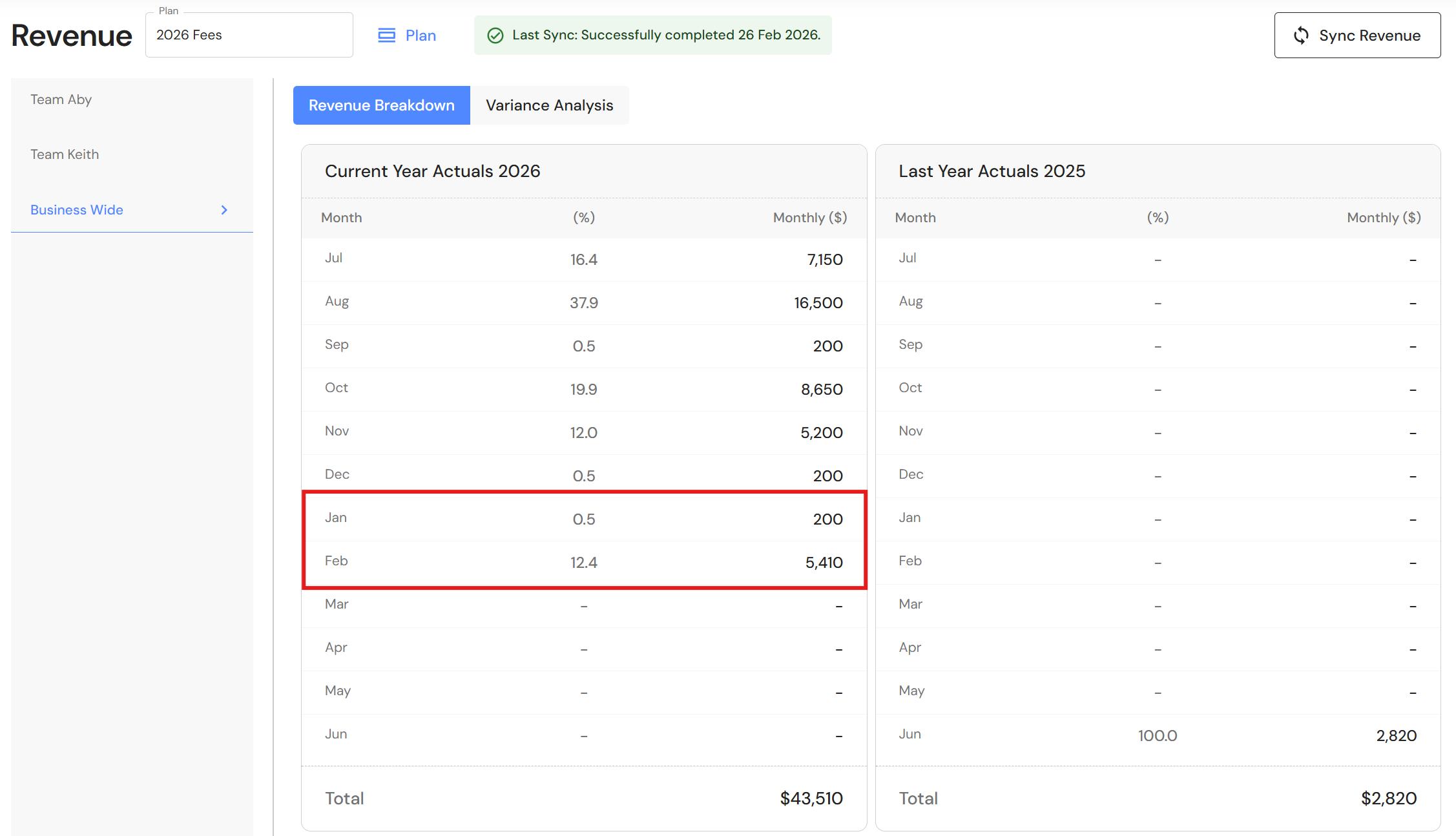Click the Jun 2,820 value in 2025
The width and height of the screenshot is (1456, 836).
click(1396, 736)
